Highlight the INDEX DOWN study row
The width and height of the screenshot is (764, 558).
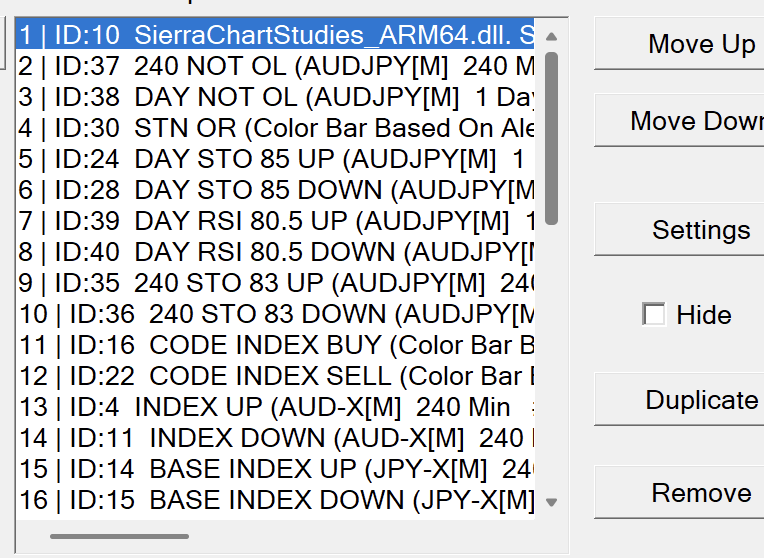275,438
